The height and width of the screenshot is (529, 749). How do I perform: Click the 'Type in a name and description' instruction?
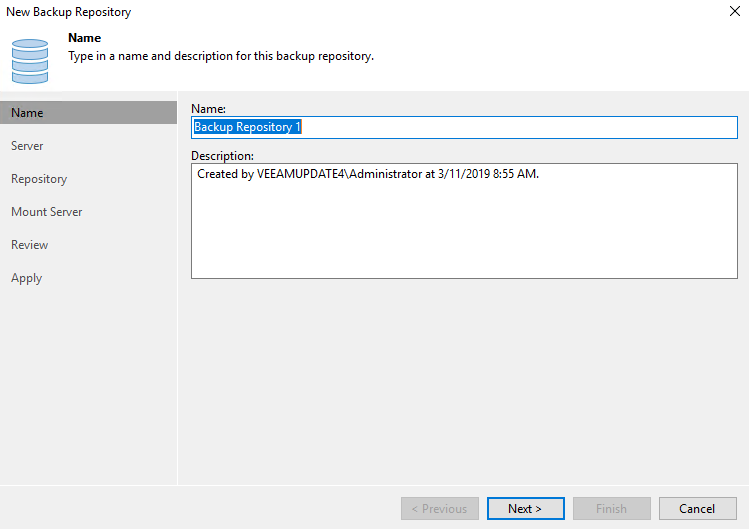[x=220, y=56]
